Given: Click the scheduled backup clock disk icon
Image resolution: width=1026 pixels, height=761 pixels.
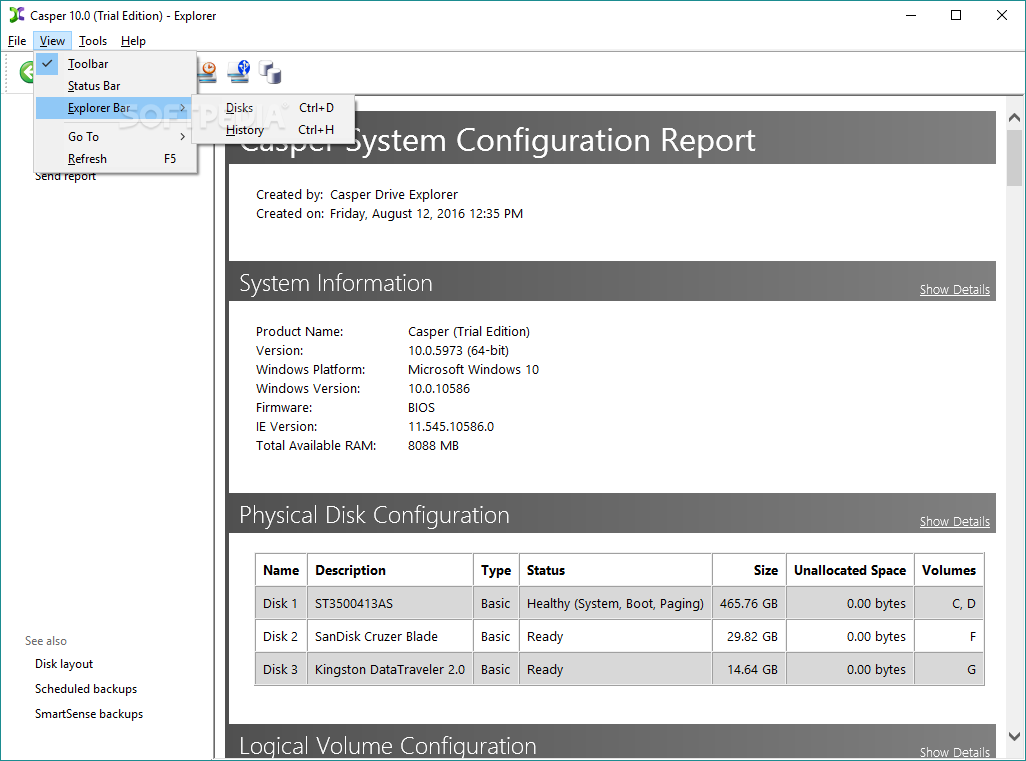Looking at the screenshot, I should pyautogui.click(x=207, y=72).
